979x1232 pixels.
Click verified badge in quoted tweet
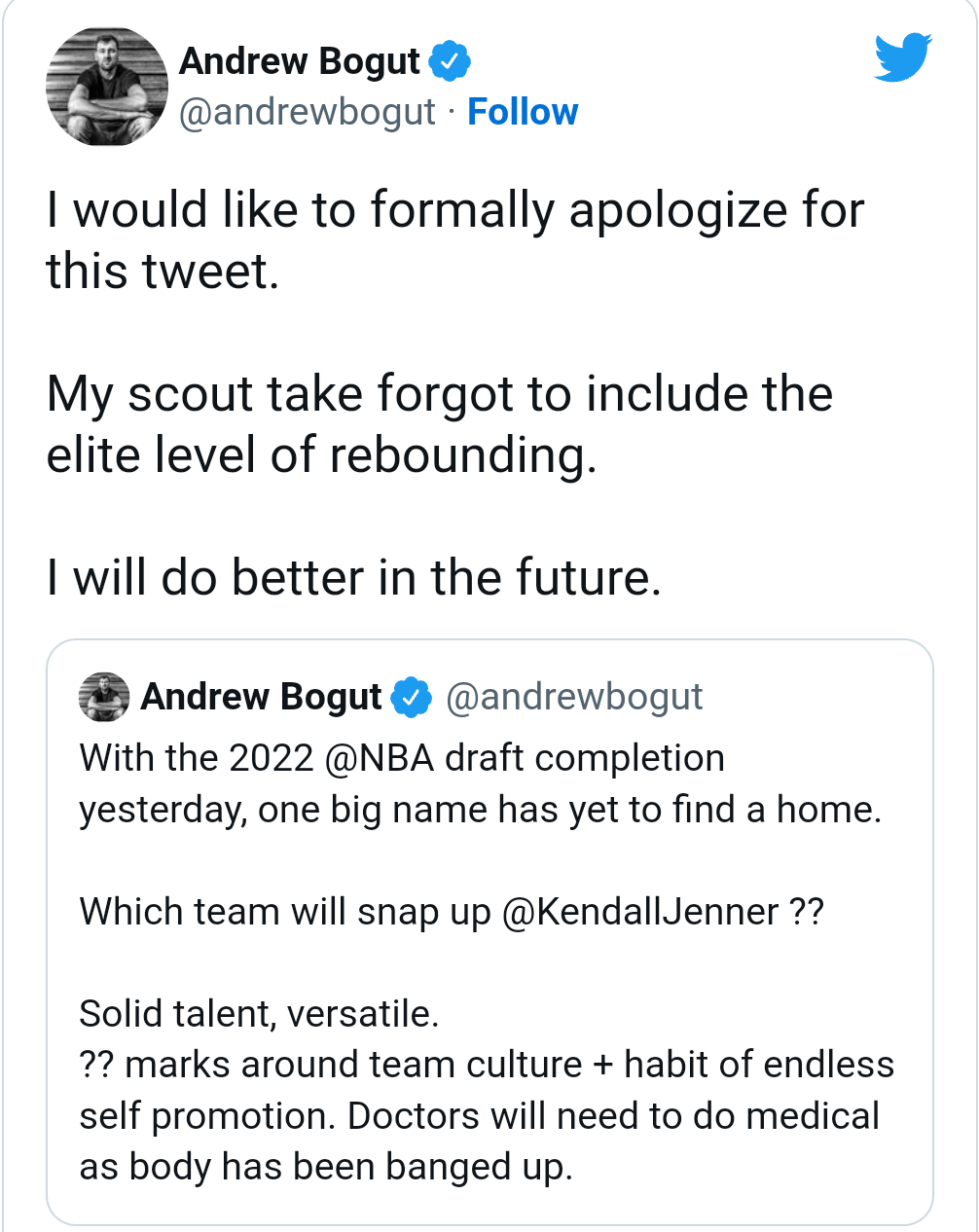click(x=412, y=697)
